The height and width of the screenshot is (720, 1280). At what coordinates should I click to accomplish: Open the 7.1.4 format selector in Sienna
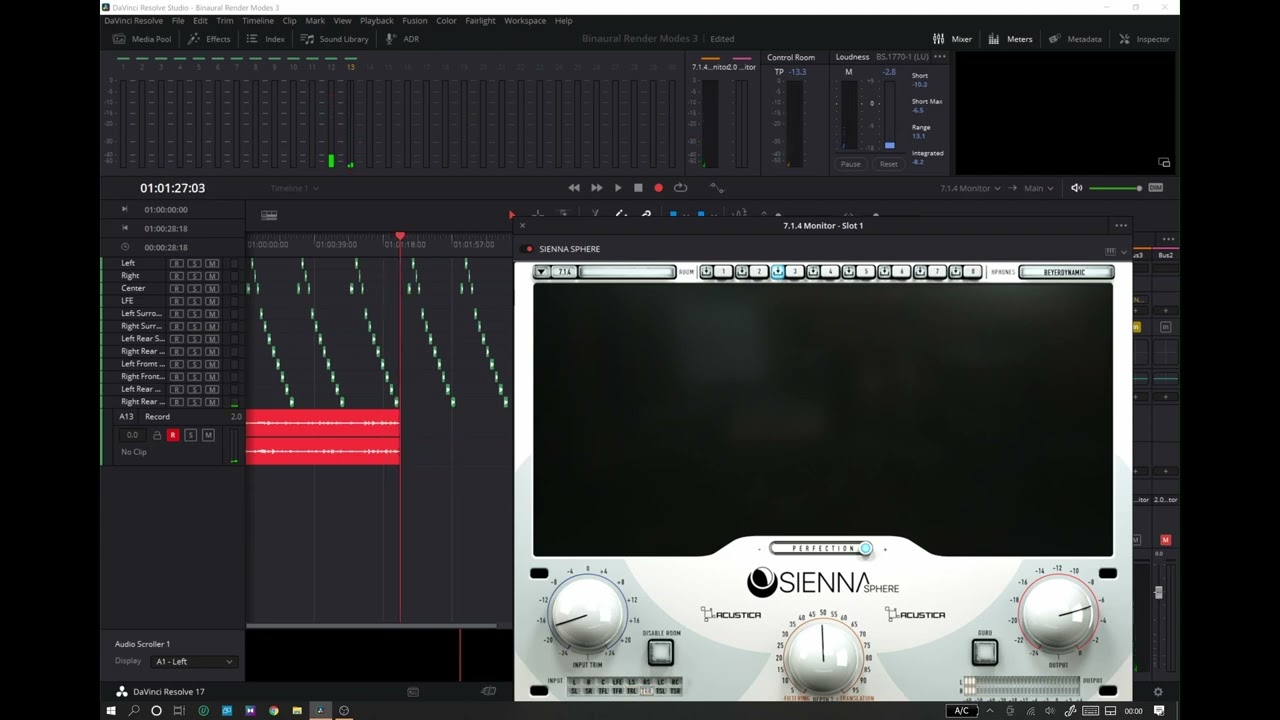point(565,272)
